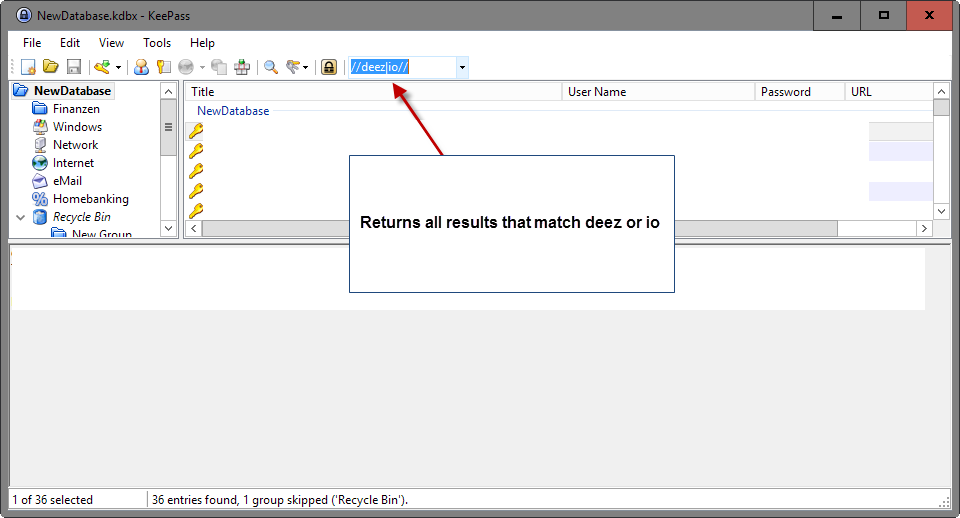Screen dimensions: 960x518
Task: Click the Perform Auto-Type toolbar icon
Action: [242, 68]
